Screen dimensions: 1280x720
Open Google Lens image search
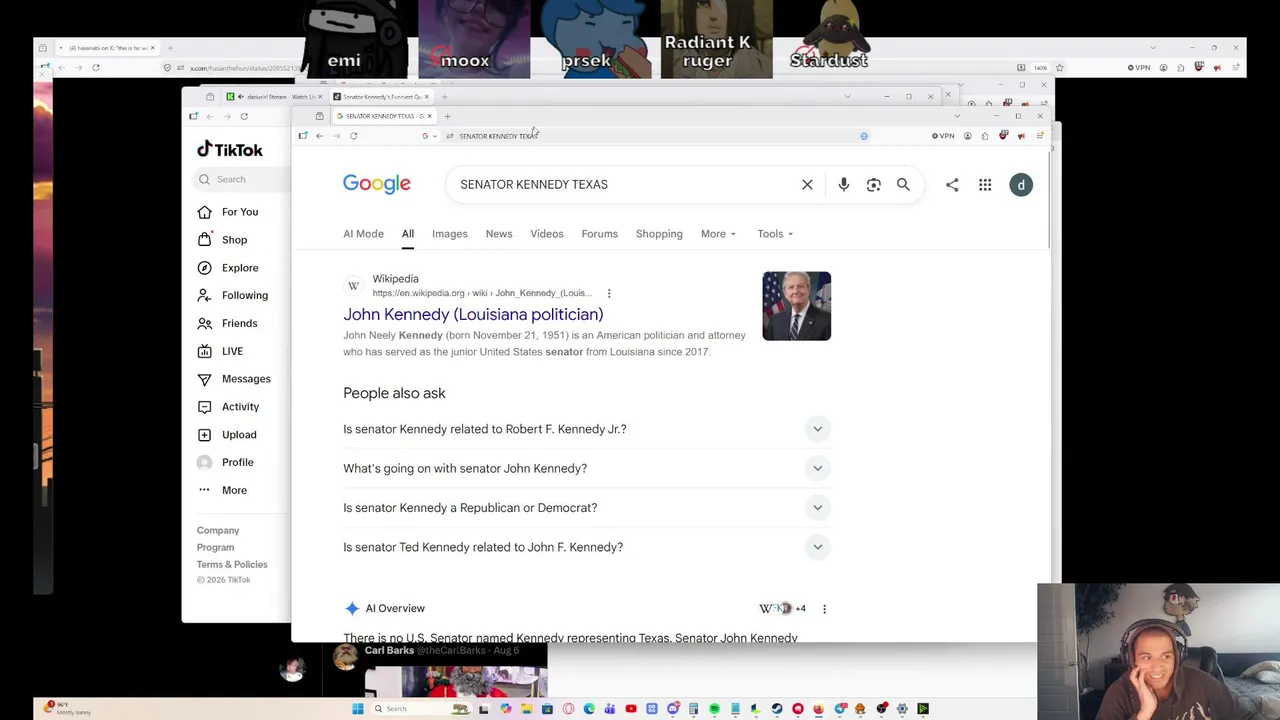click(x=873, y=184)
